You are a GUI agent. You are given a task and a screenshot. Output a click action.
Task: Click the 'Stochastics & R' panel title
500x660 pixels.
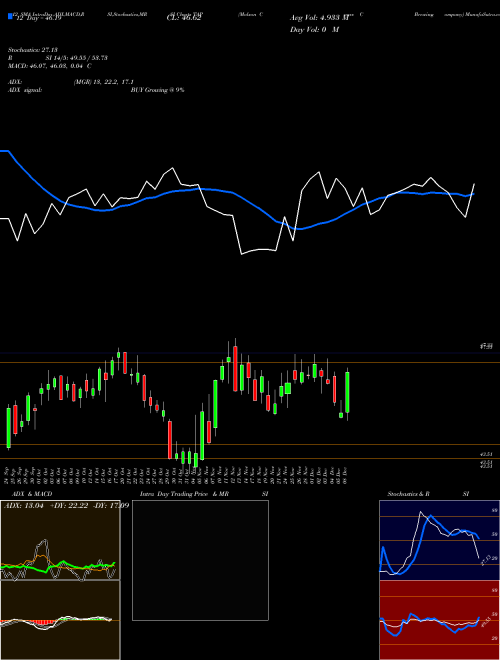point(408,494)
